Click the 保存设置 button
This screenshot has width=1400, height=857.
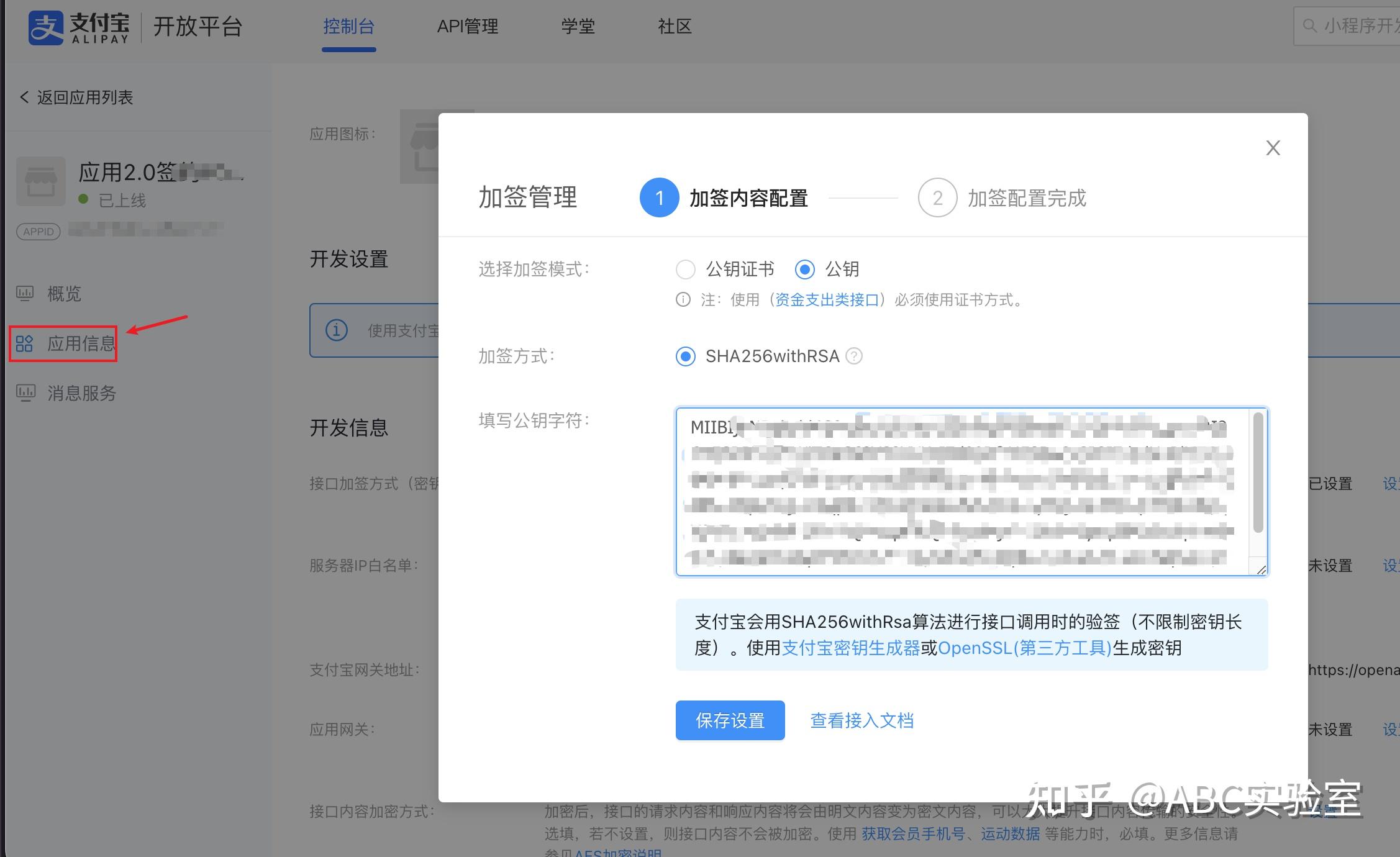[x=730, y=720]
